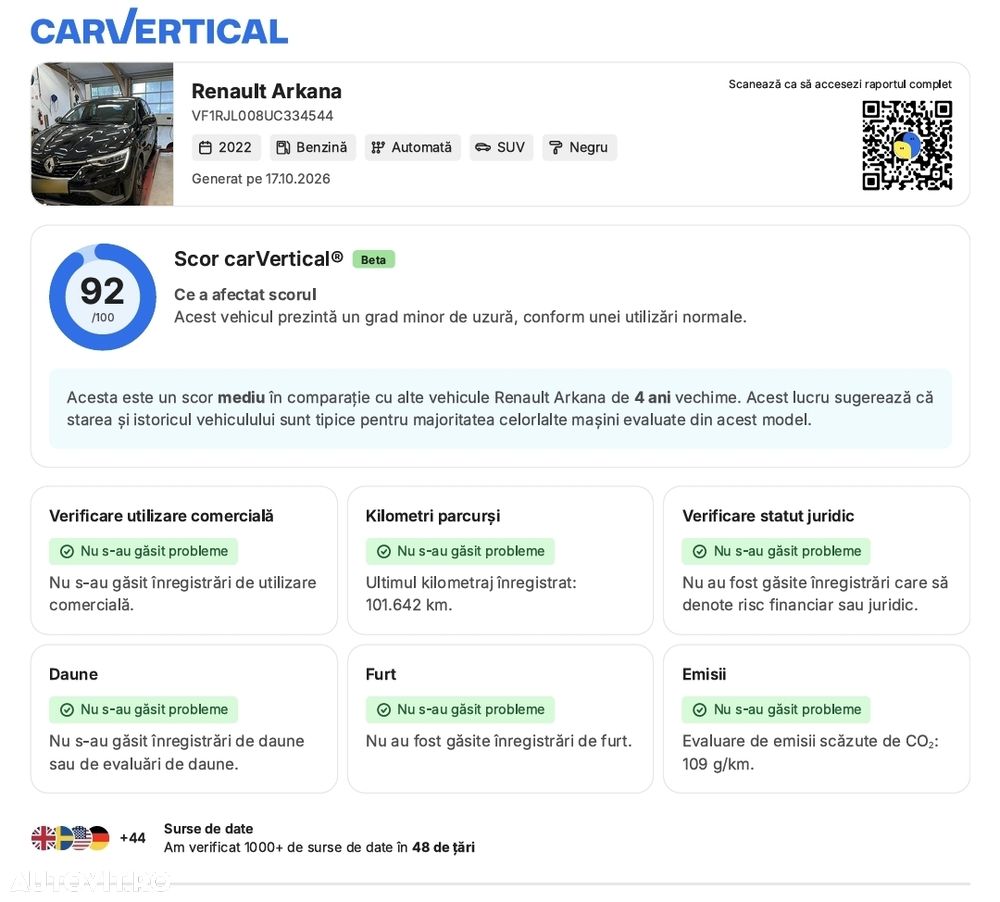Image resolution: width=1000 pixels, height=902 pixels.
Task: Click the Emisii card heading
Action: tap(704, 674)
